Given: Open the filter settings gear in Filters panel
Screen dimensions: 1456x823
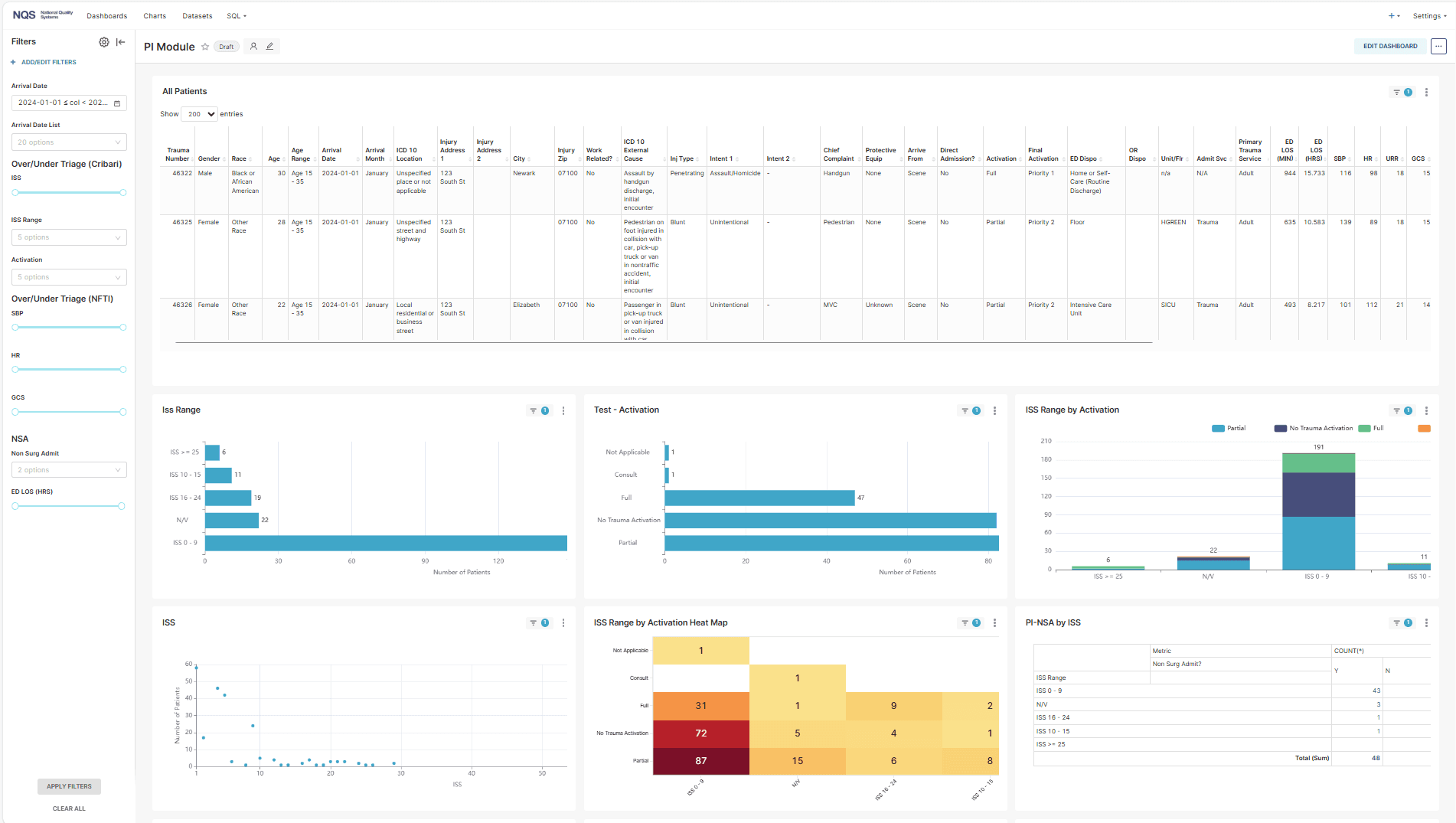Looking at the screenshot, I should (104, 42).
